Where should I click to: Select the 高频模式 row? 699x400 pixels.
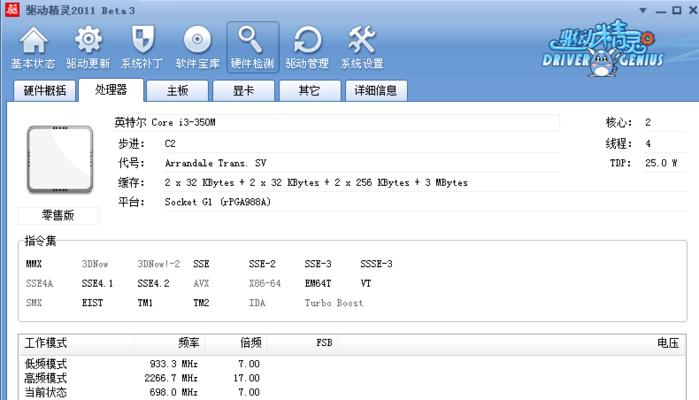click(x=352, y=378)
